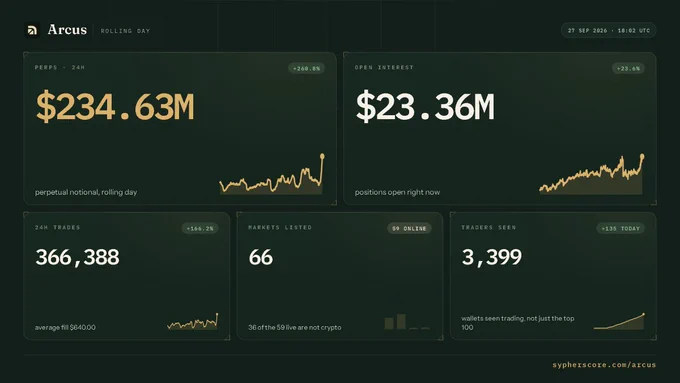This screenshot has width=680, height=383.
Task: Open the traders seen growth sparkline
Action: point(619,321)
